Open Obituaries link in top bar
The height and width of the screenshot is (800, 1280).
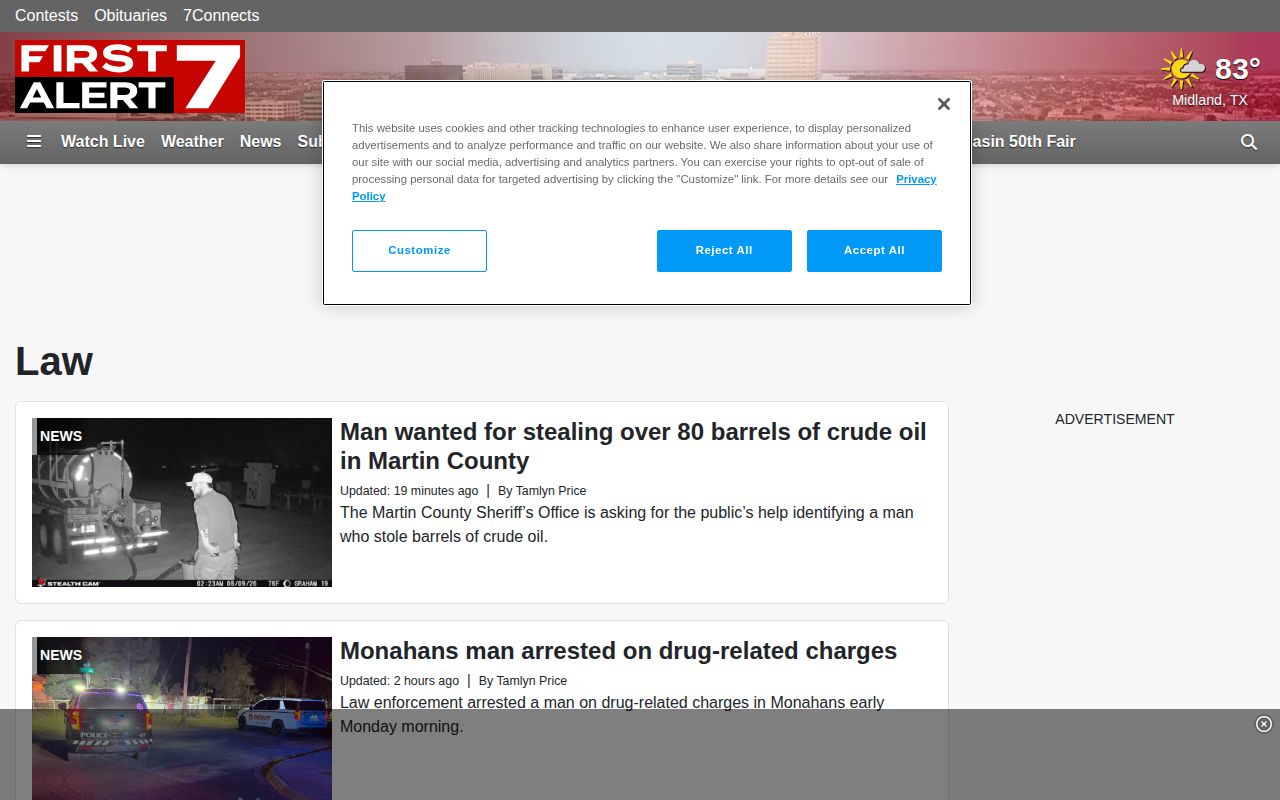[x=130, y=16]
